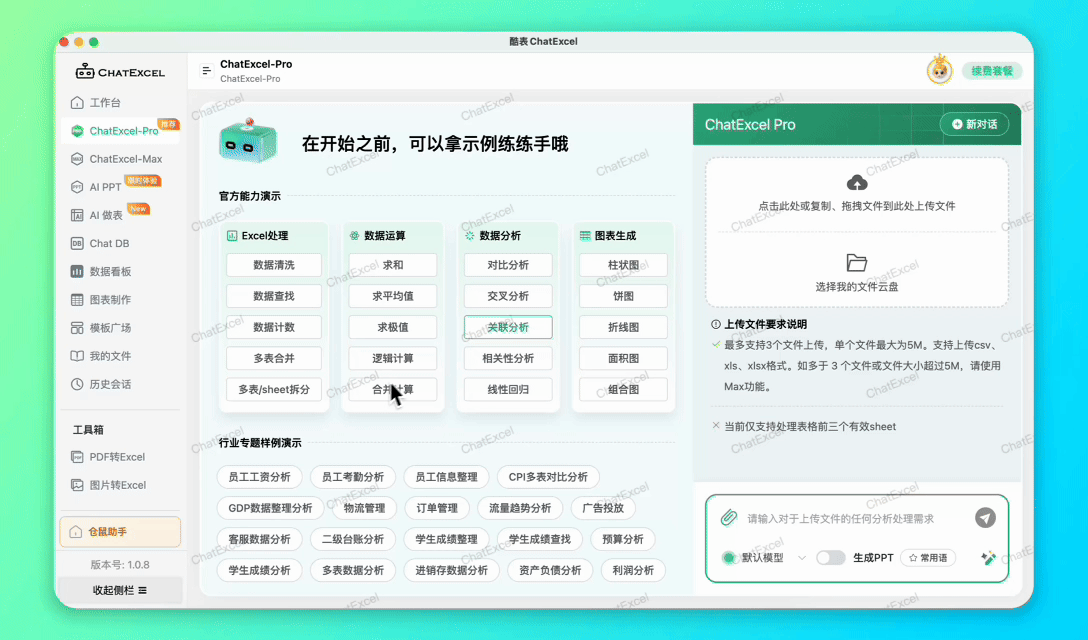
Task: Select the AI 做表 feature
Action: 102,214
